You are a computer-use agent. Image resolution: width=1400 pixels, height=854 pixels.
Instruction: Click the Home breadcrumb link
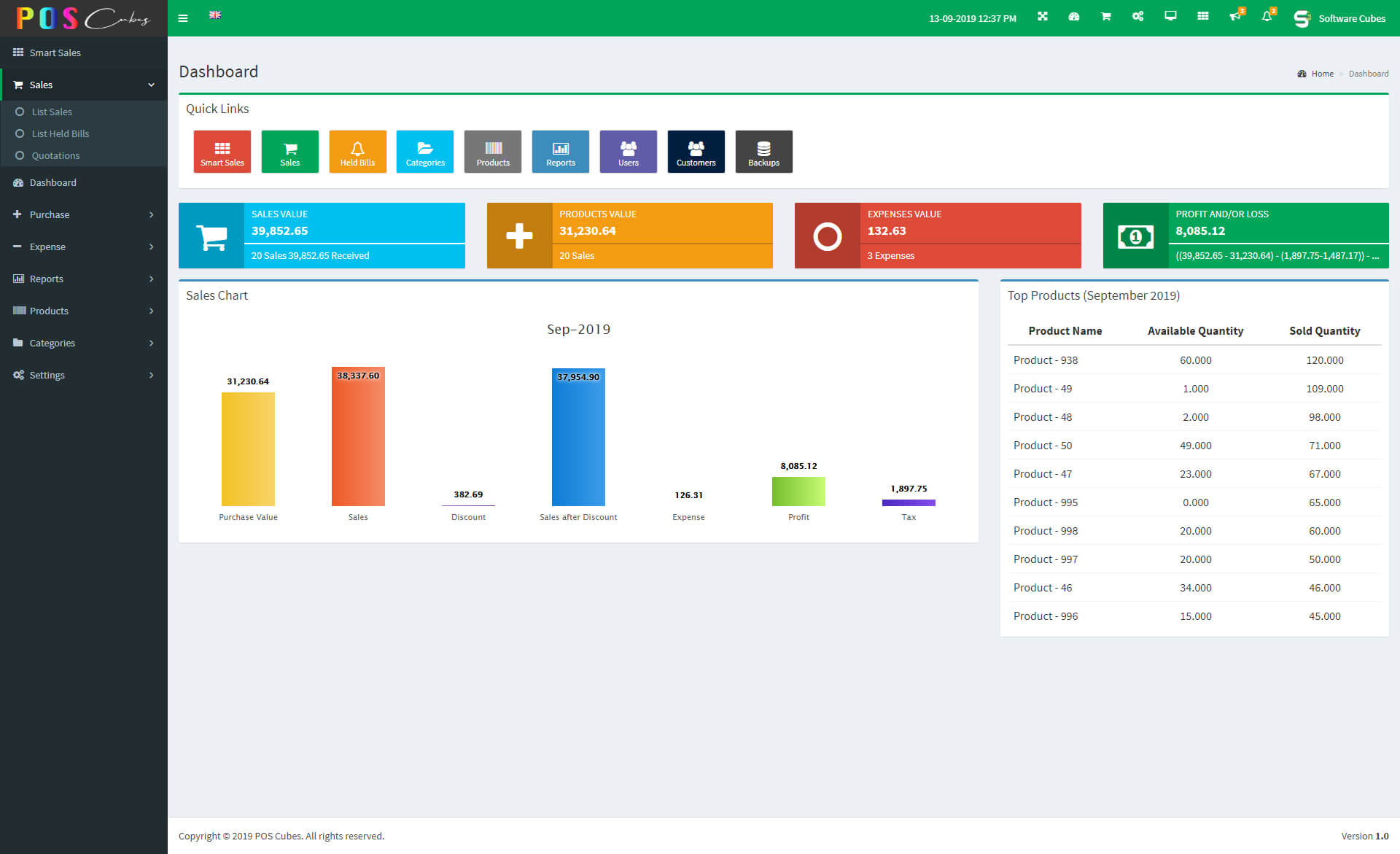point(1322,74)
